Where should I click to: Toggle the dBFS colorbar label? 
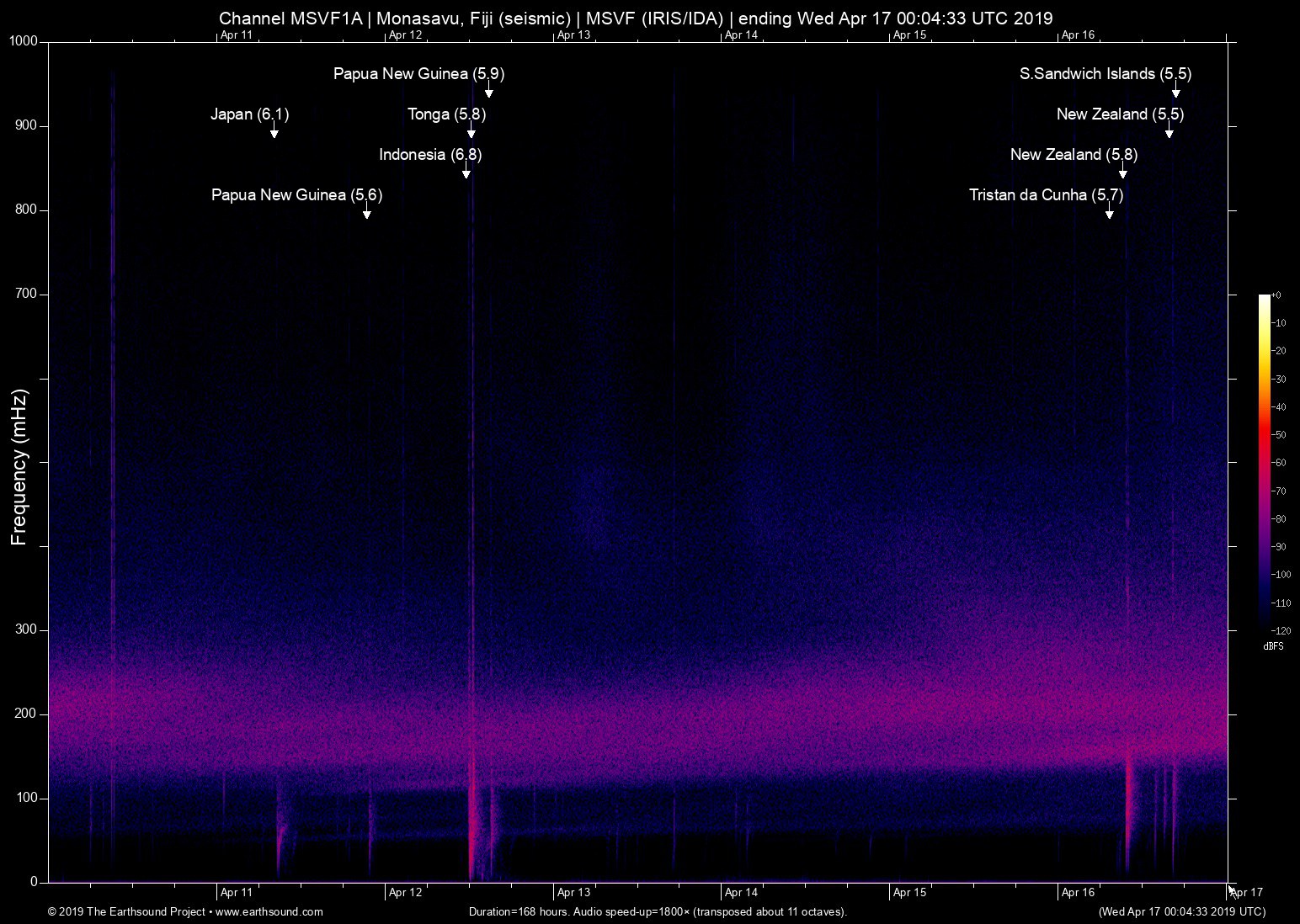1272,646
